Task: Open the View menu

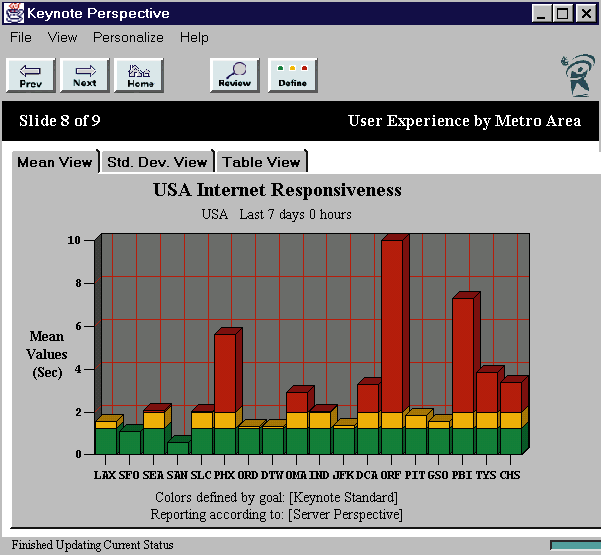Action: 62,38
